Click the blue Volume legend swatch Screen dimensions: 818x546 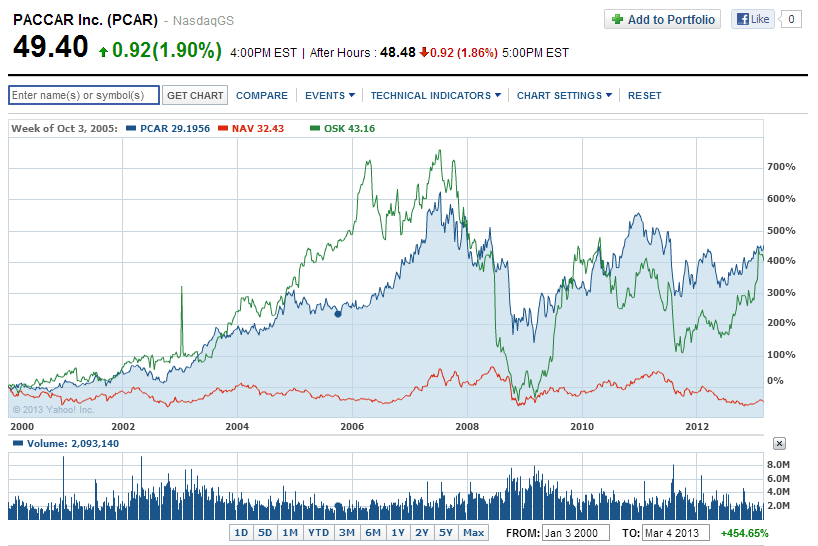click(x=18, y=443)
